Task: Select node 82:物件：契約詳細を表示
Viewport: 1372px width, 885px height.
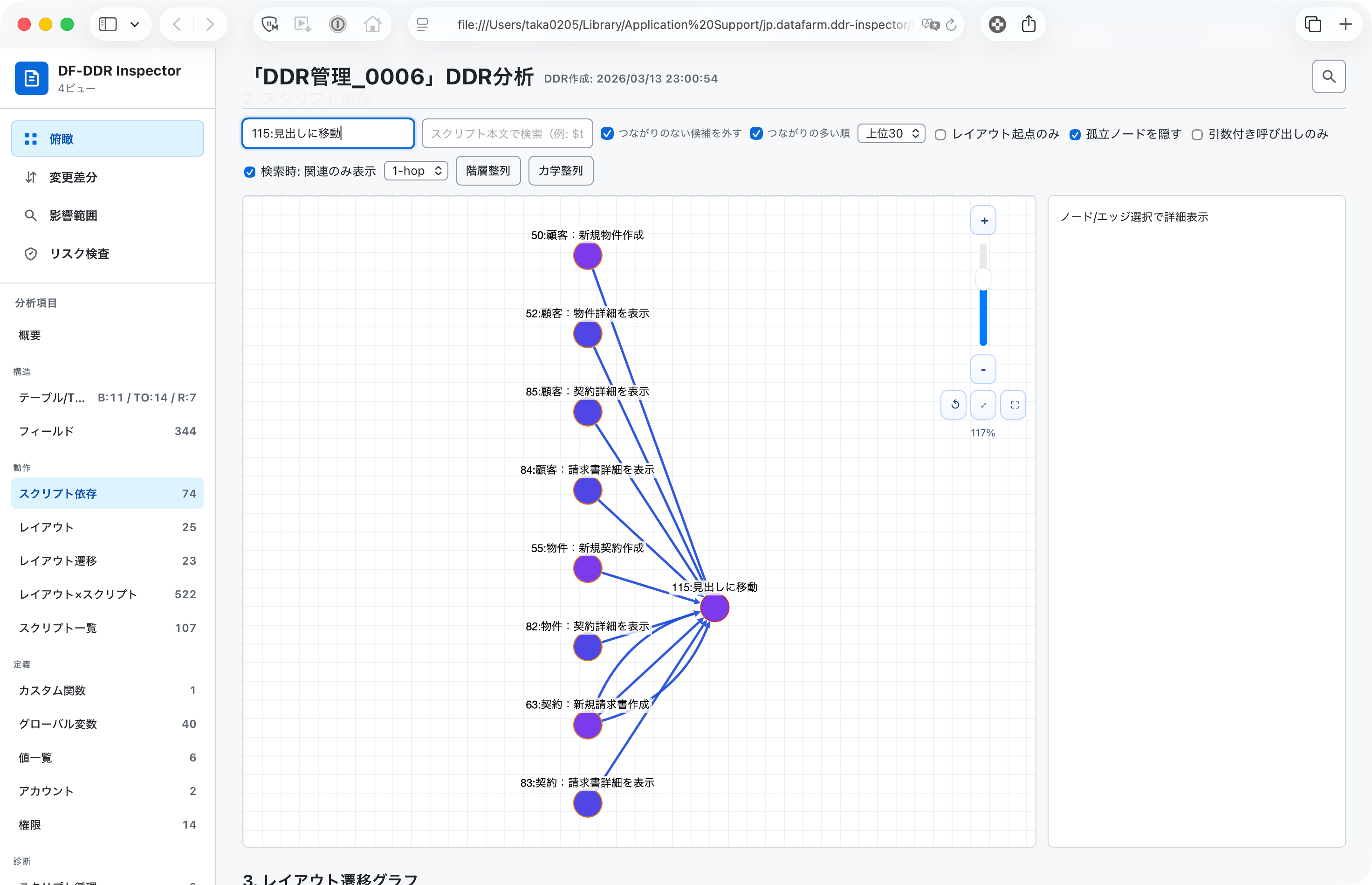Action: pos(588,647)
